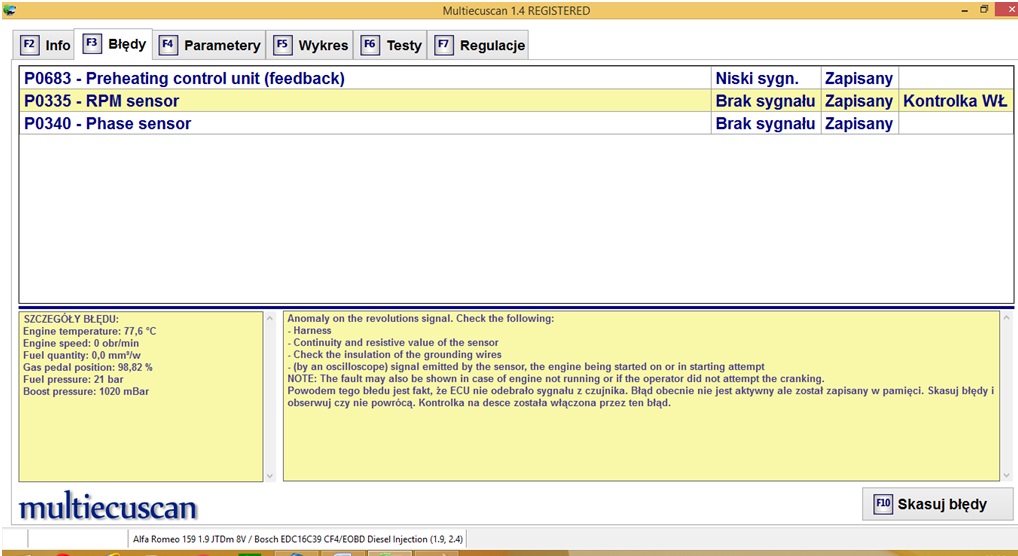The width and height of the screenshot is (1018, 556).
Task: Click the Fuel quantity: 0,0 mm³/w line
Action: coord(82,355)
